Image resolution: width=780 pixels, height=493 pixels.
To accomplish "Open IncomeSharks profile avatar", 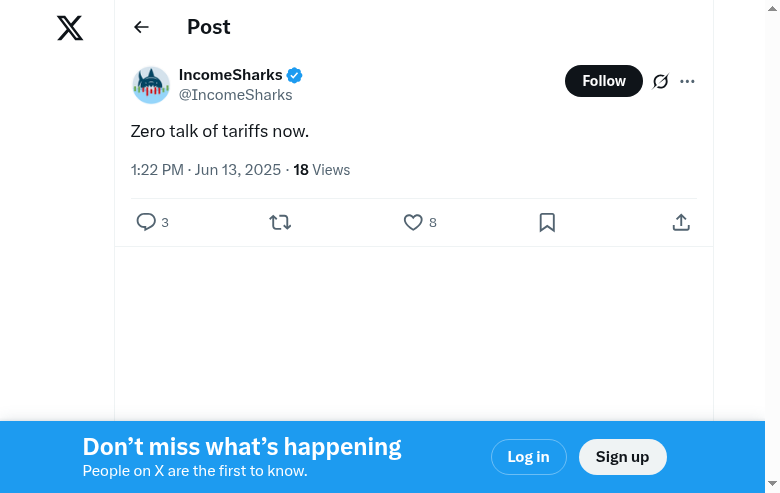I will (151, 85).
